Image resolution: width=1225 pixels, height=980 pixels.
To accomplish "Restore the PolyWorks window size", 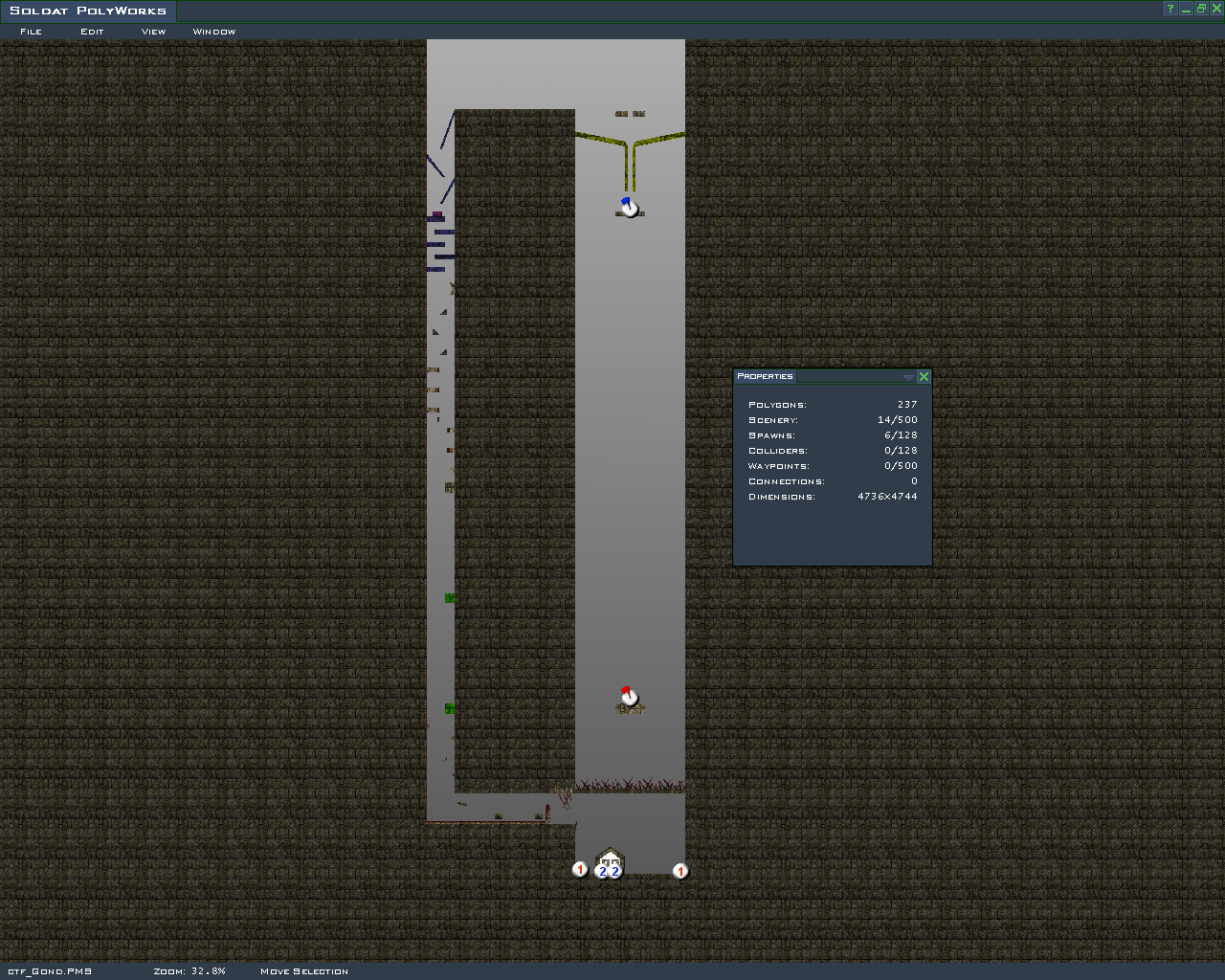I will point(1200,10).
